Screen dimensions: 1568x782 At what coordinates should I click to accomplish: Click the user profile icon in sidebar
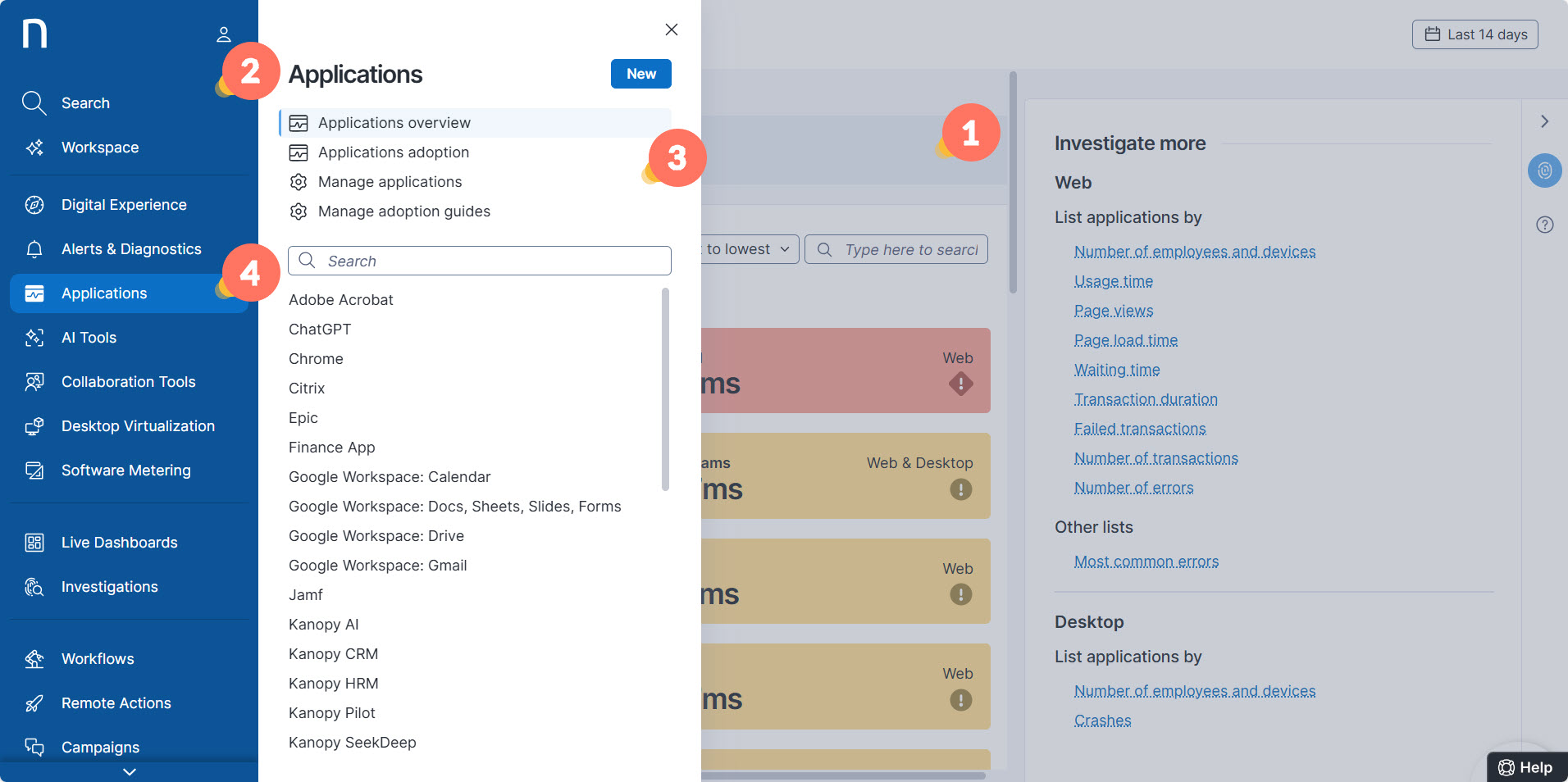click(x=223, y=34)
